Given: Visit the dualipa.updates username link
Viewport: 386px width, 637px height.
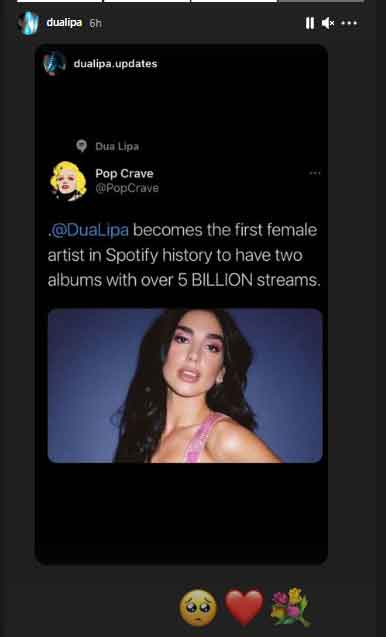Looking at the screenshot, I should click(x=115, y=64).
